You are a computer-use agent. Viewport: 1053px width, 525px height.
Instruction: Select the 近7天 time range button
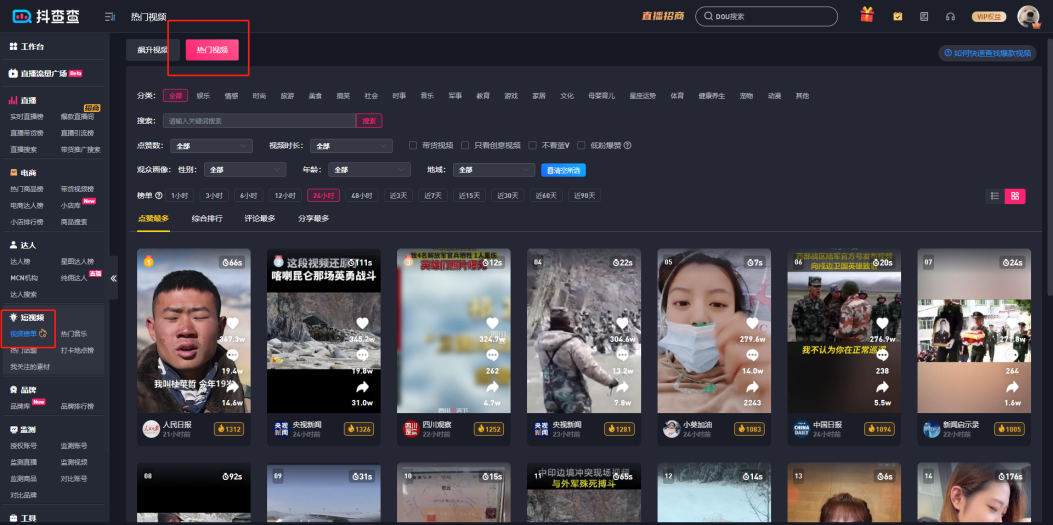point(432,196)
